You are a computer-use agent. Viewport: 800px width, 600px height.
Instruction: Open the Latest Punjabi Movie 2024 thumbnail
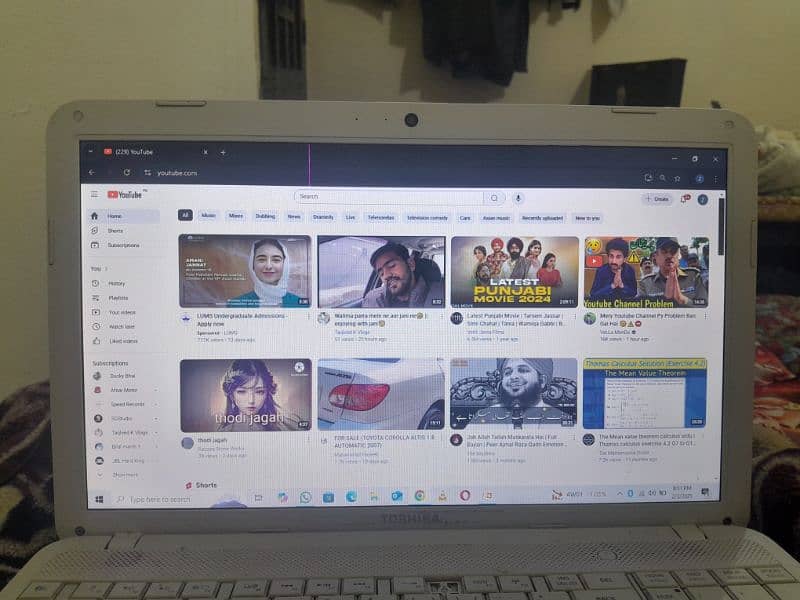pyautogui.click(x=514, y=271)
